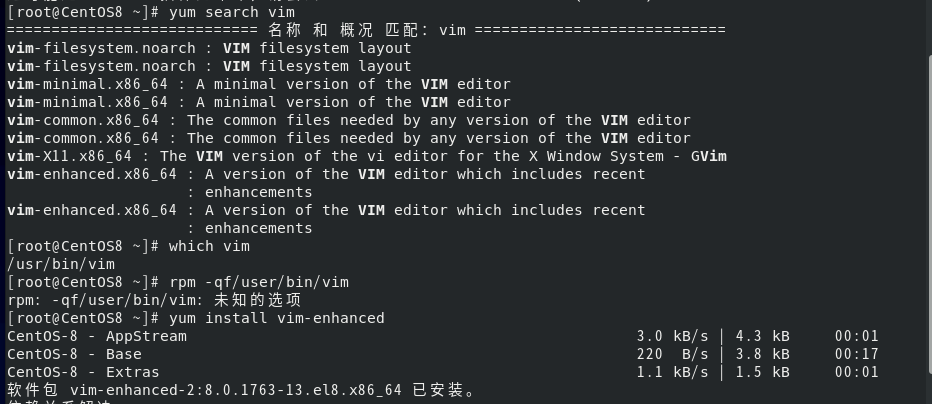This screenshot has width=932, height=404.
Task: Click the 'which vim' command text
Action: tap(209, 246)
